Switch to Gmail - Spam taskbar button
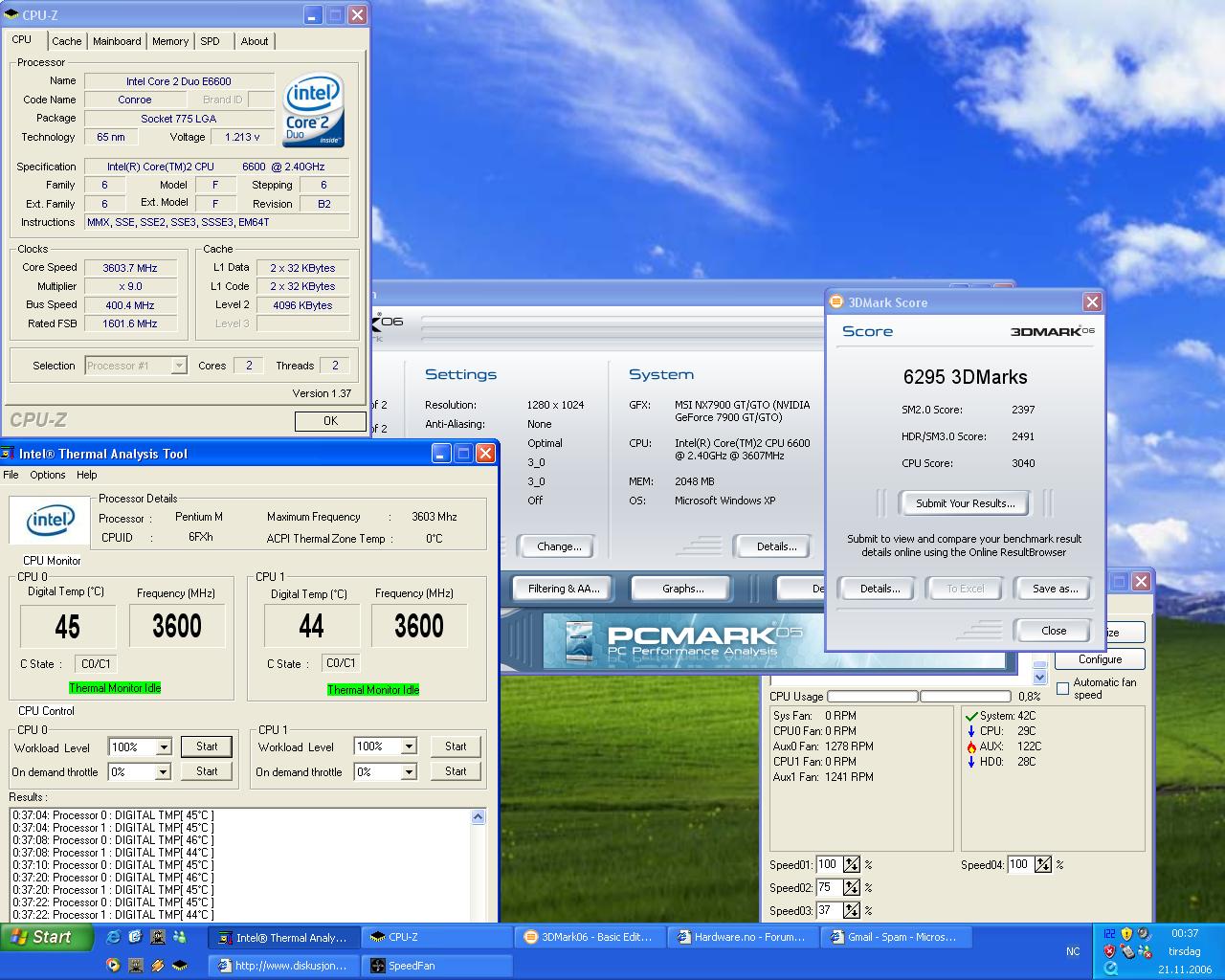Screen dimensions: 1225x980 click(x=897, y=937)
